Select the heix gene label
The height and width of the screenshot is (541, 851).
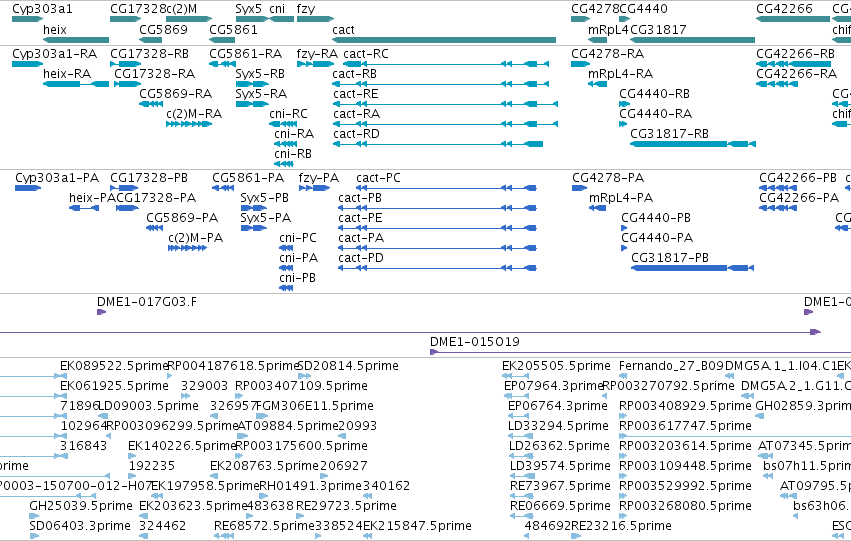(55, 29)
